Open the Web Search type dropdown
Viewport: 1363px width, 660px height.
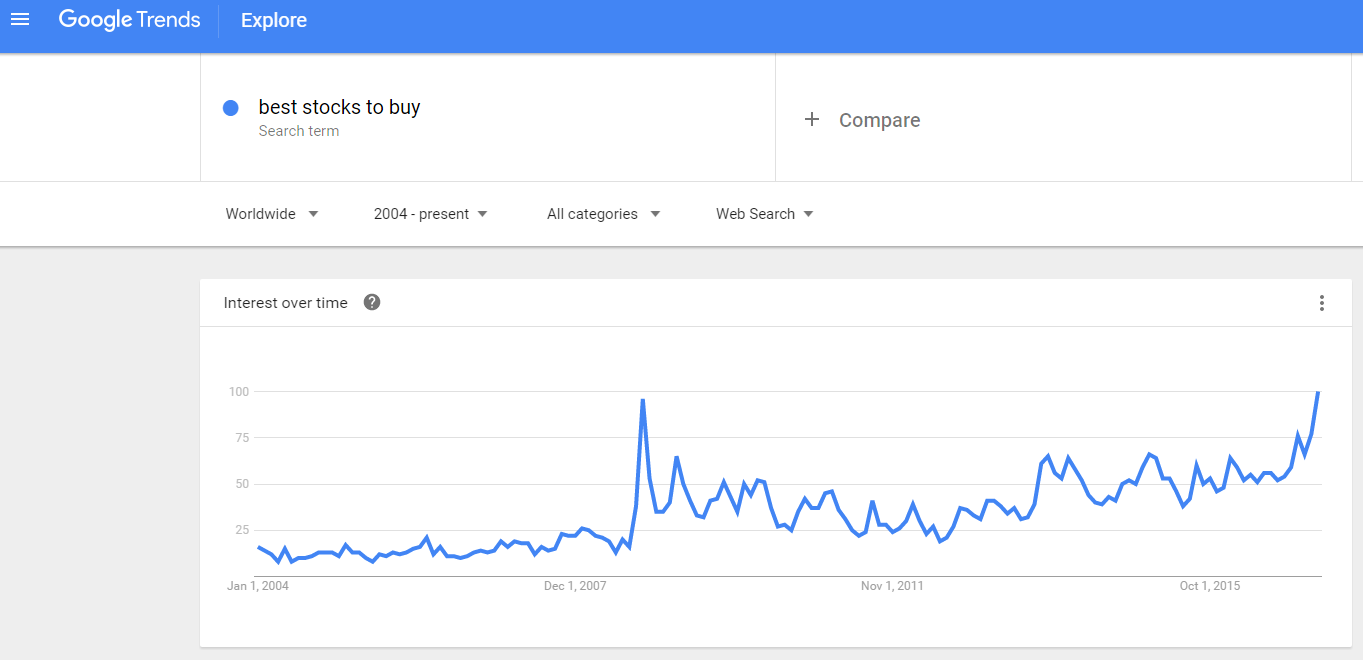point(764,214)
